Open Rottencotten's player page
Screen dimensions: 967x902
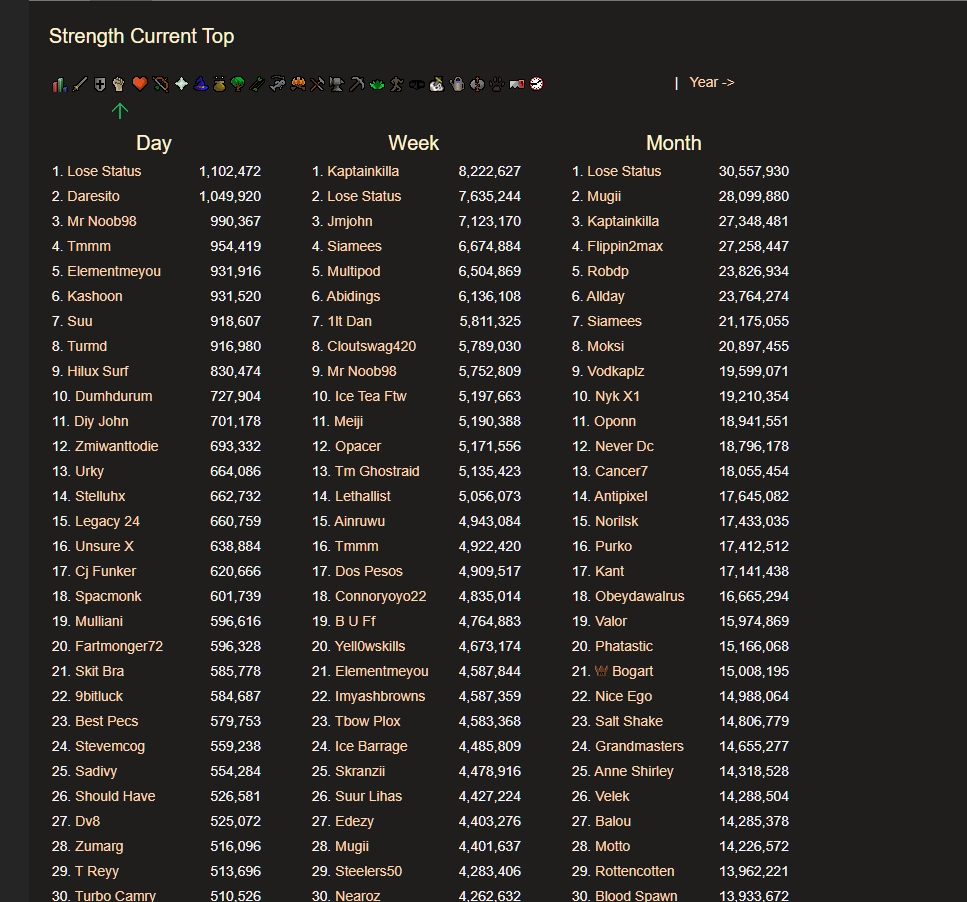(x=635, y=871)
